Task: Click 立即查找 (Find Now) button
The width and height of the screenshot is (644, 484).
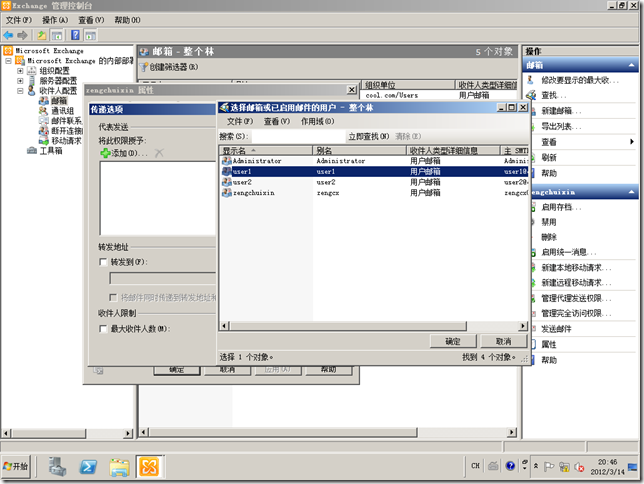Action: click(368, 136)
